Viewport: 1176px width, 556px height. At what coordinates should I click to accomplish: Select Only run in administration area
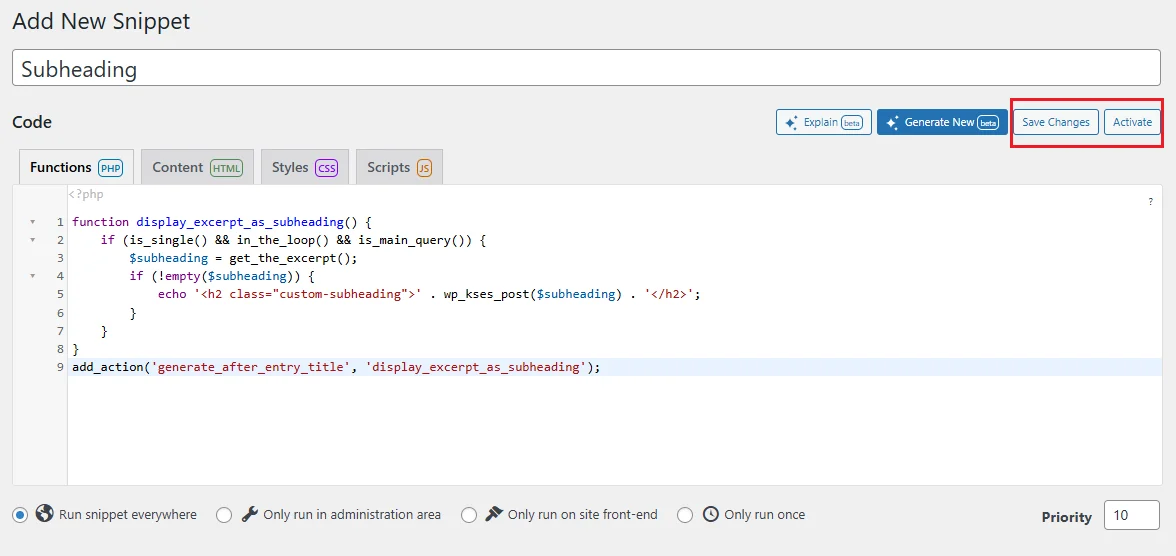[224, 515]
